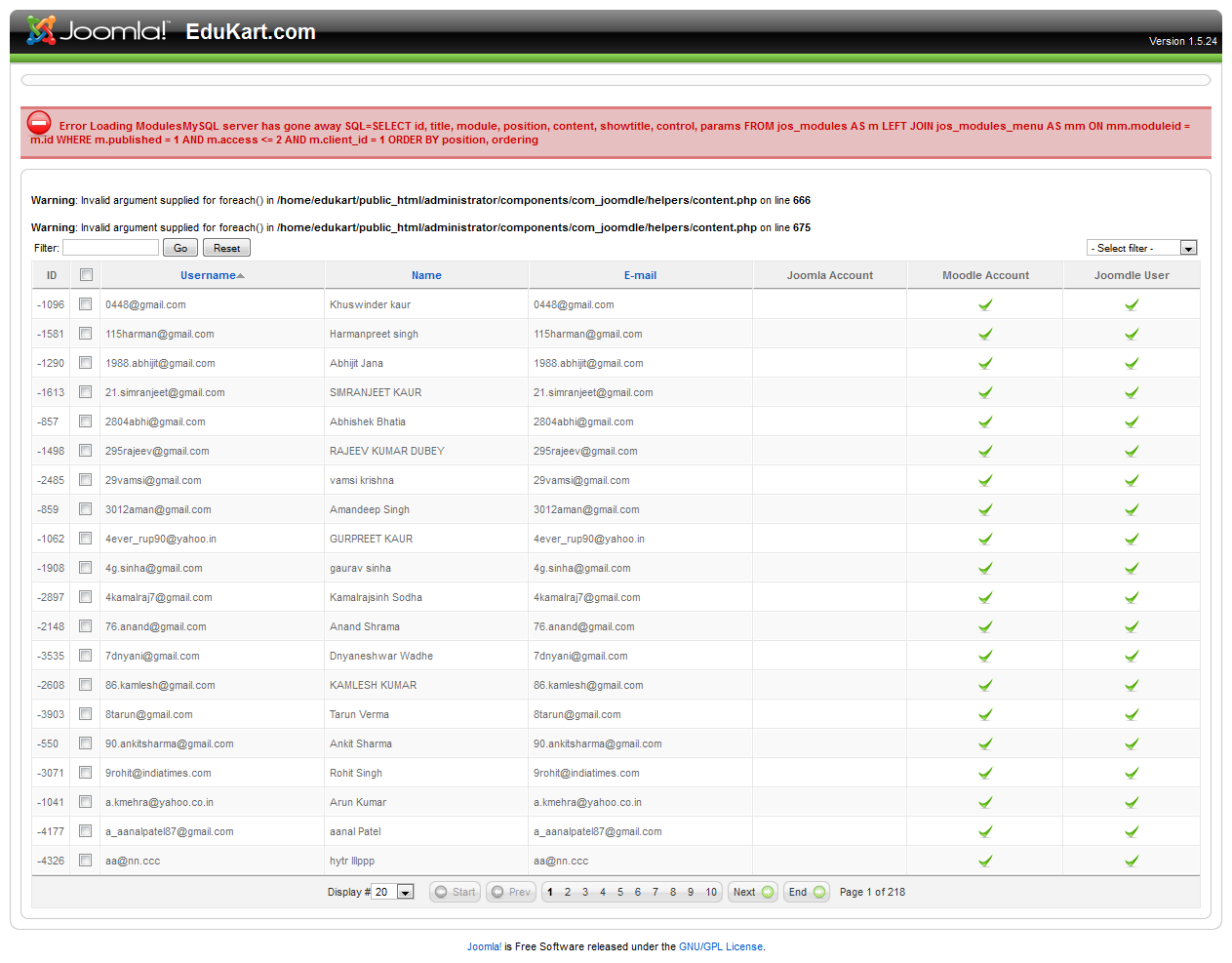Viewport: 1232px width, 963px height.
Task: Click Moodle Account checkmark for 0448@gmail.com
Action: click(x=985, y=304)
